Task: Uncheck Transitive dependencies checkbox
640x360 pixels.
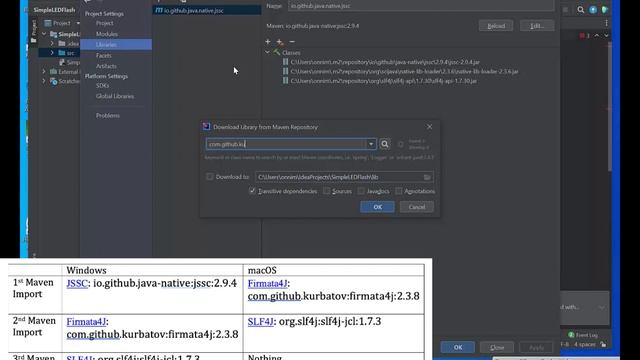Action: pyautogui.click(x=252, y=191)
